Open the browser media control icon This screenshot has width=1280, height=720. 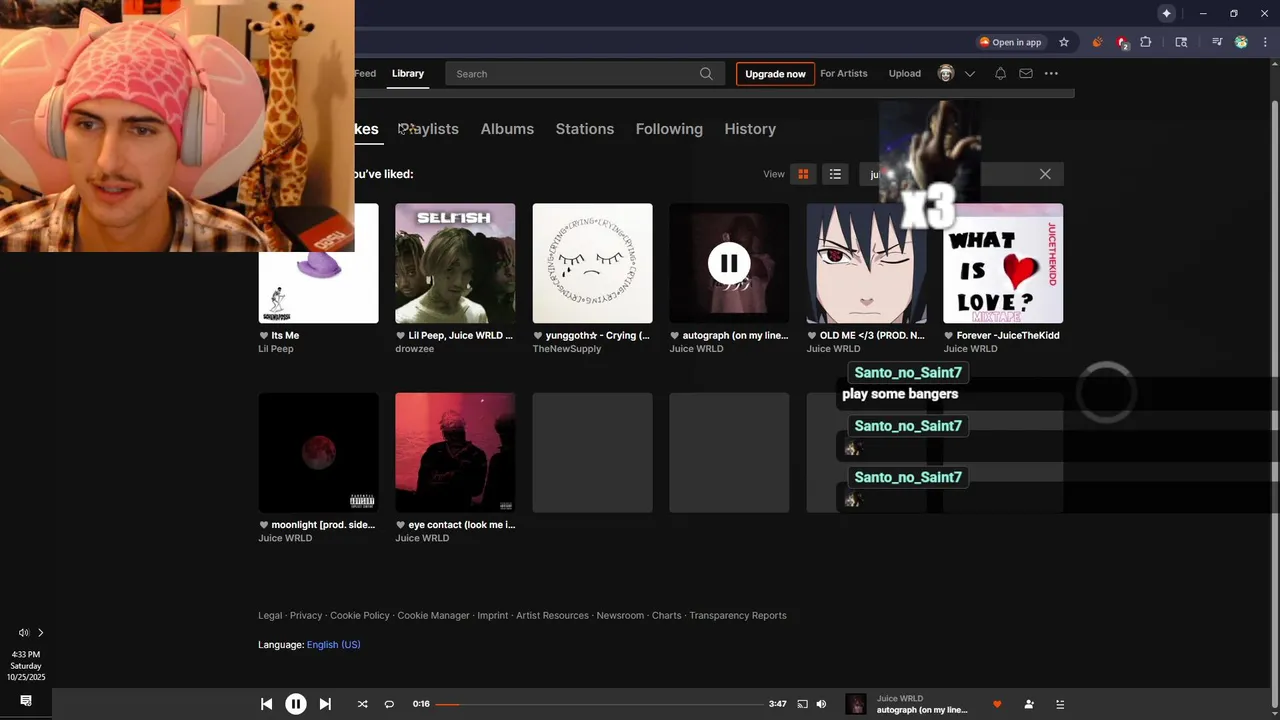tap(1217, 42)
